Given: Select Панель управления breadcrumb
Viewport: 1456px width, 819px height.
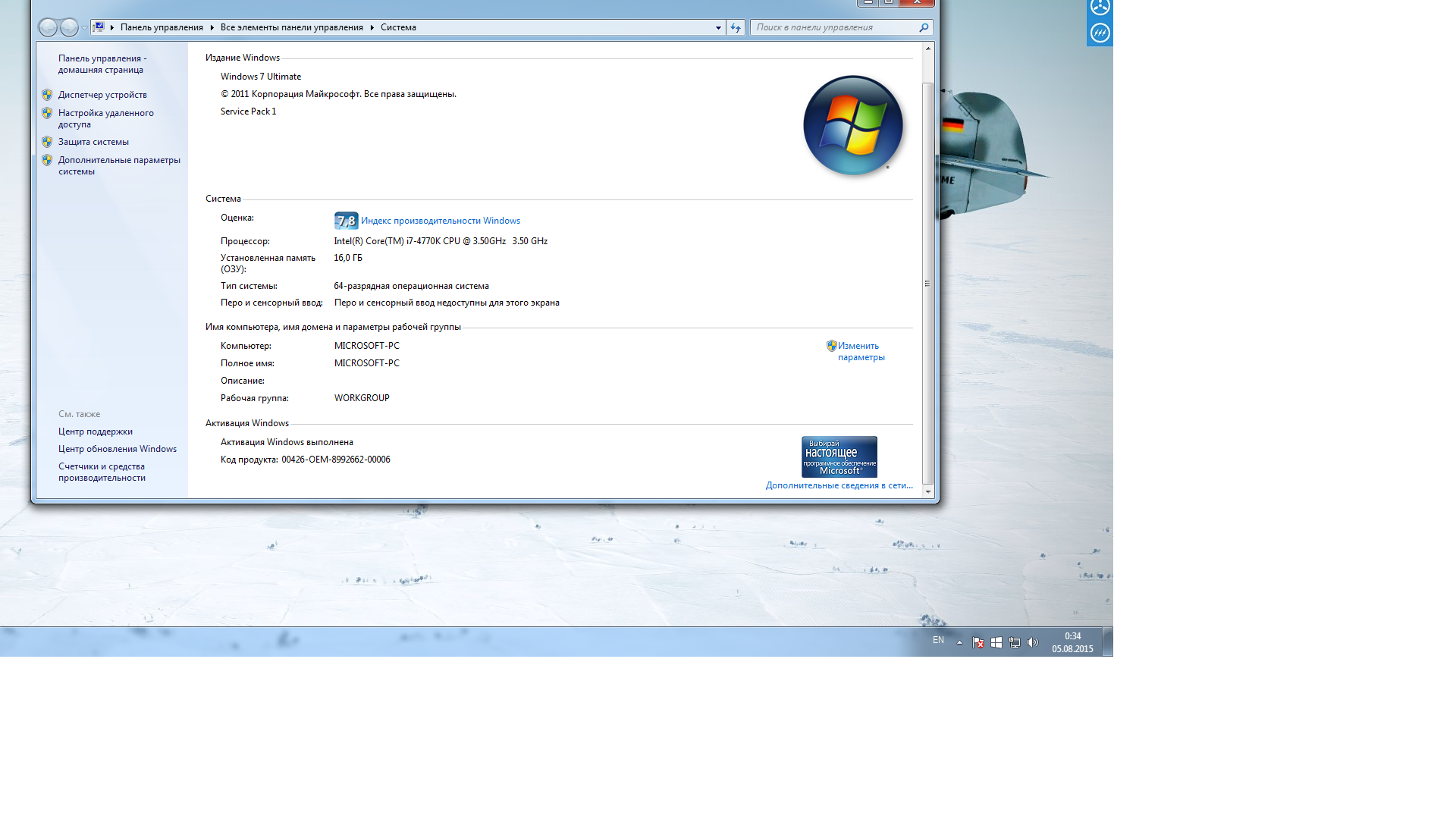Looking at the screenshot, I should coord(162,27).
